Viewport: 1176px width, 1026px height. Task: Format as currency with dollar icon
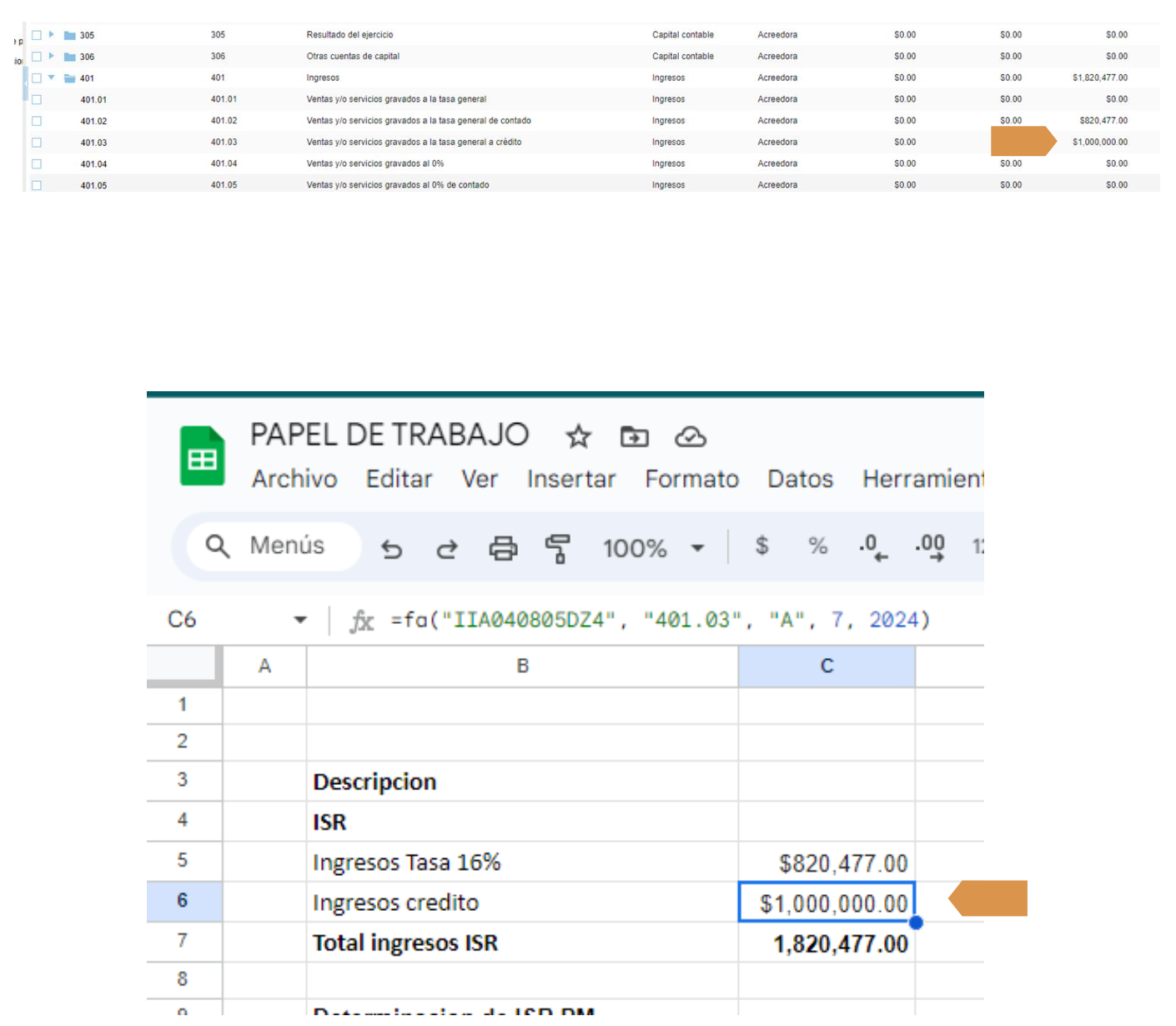[x=761, y=546]
